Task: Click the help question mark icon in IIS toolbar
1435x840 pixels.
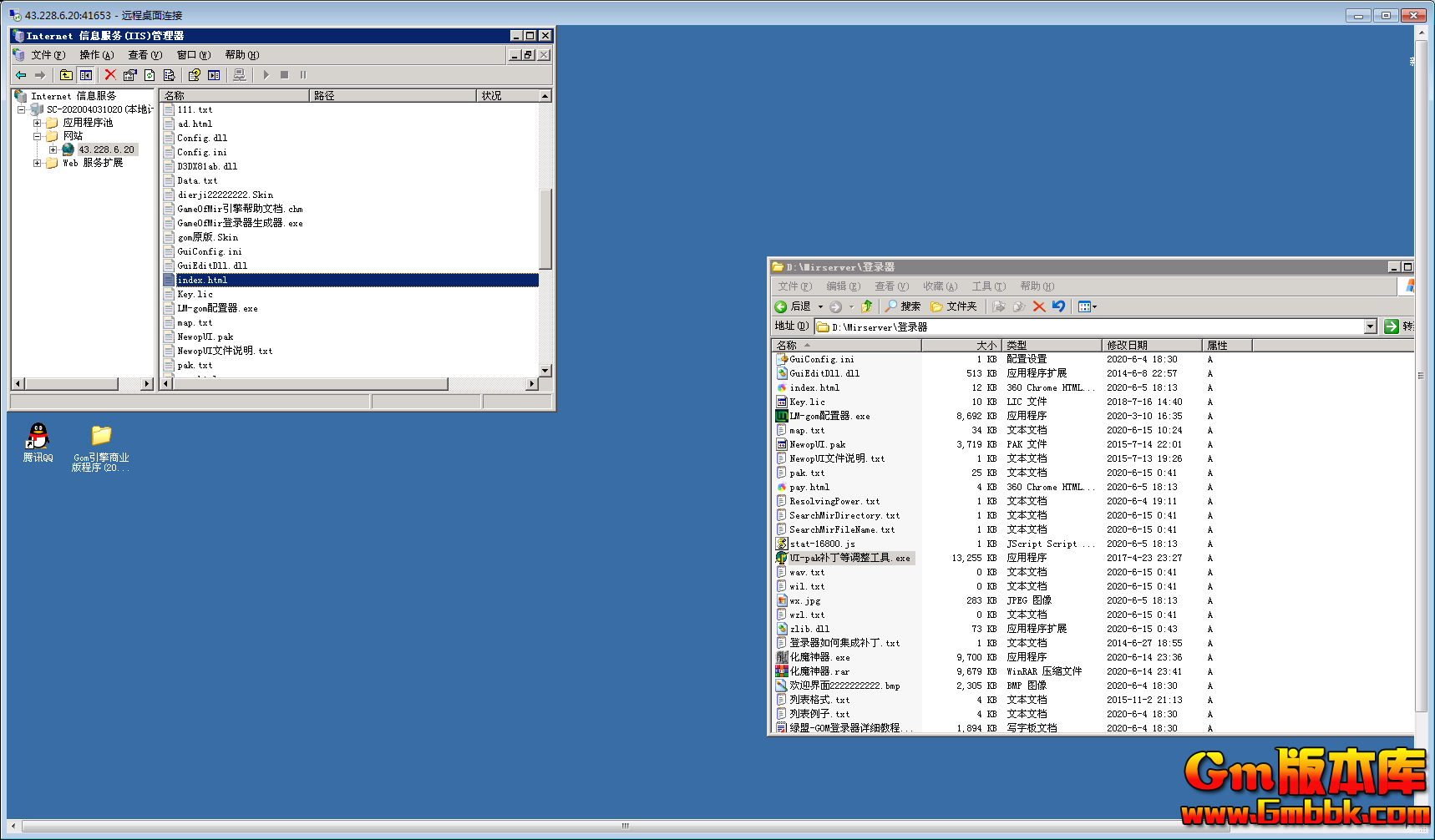Action: pyautogui.click(x=194, y=75)
